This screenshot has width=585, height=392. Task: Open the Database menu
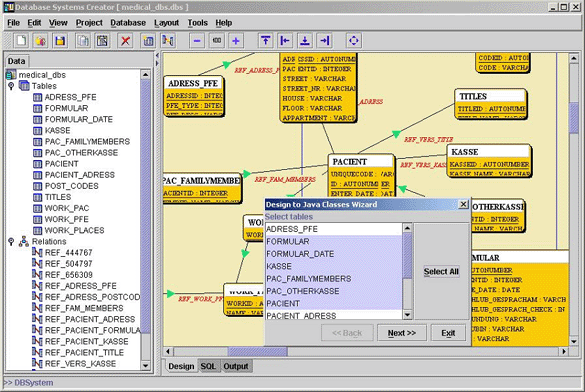(x=128, y=23)
